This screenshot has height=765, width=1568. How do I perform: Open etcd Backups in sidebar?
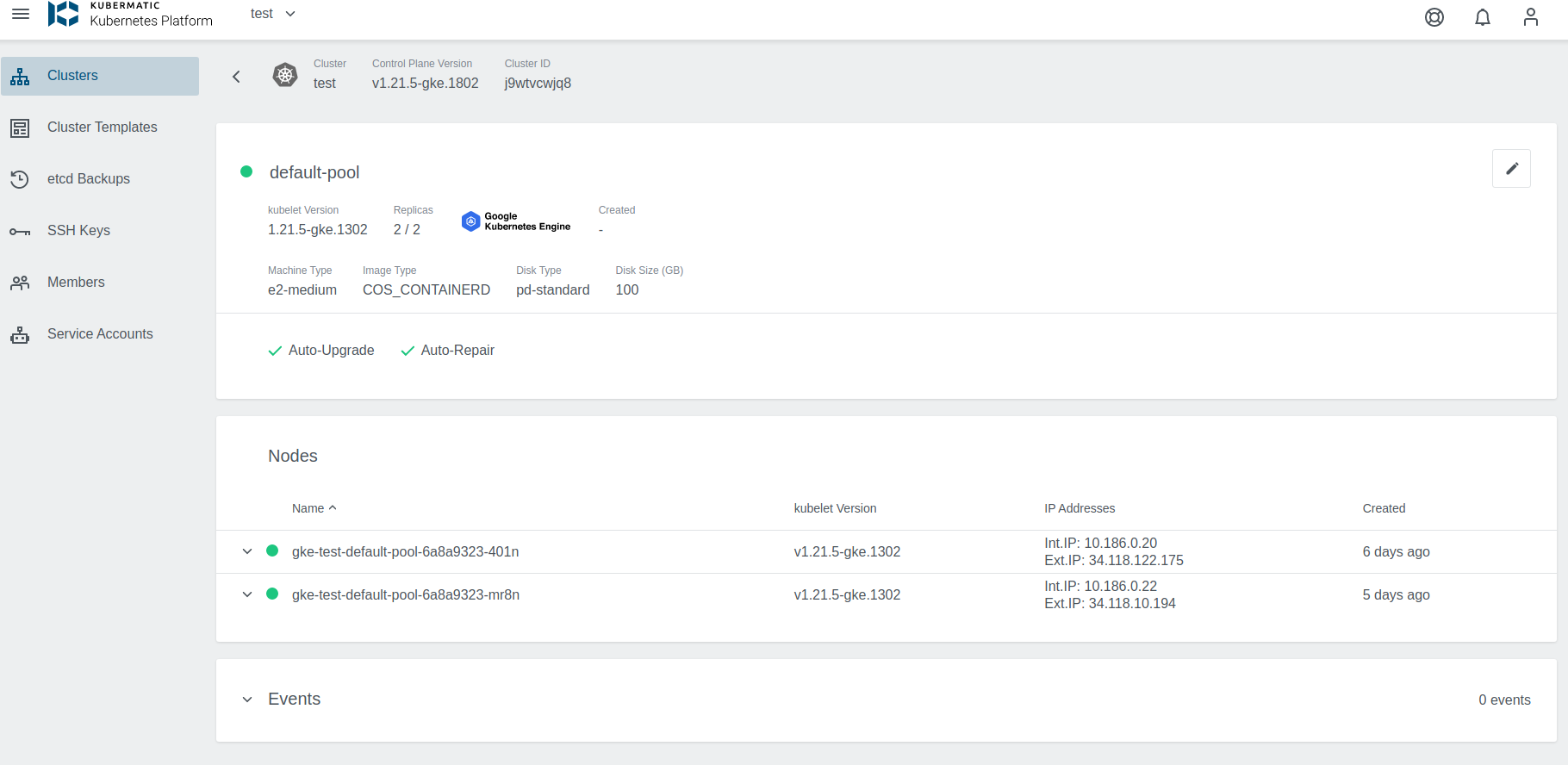pos(88,179)
